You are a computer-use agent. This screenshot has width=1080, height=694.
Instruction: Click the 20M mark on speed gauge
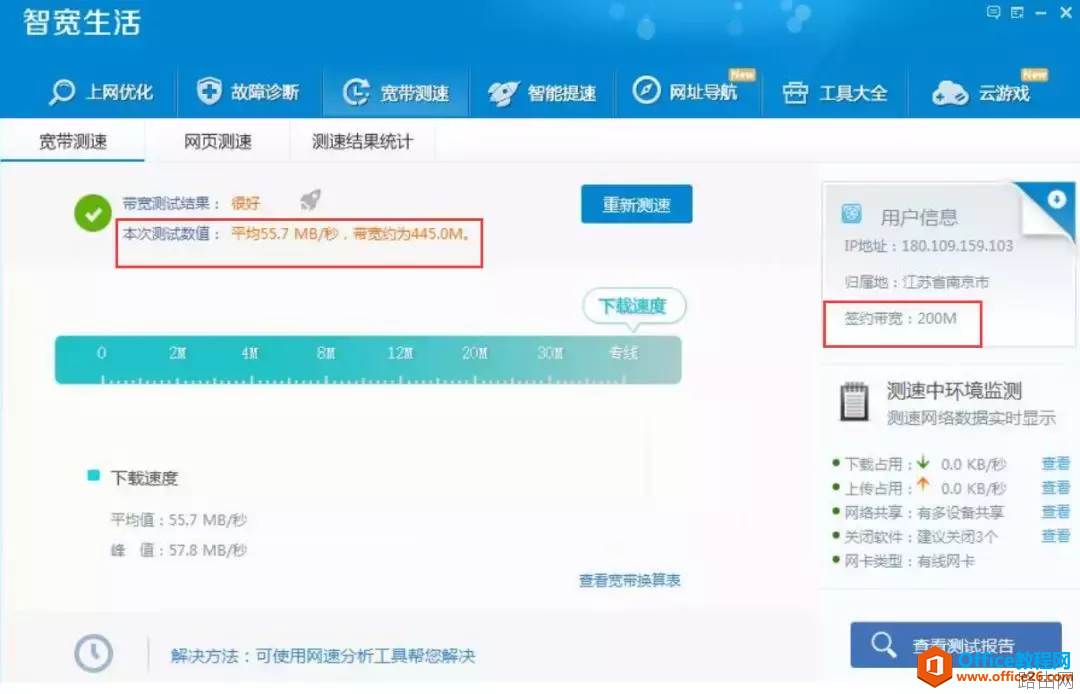(x=475, y=353)
